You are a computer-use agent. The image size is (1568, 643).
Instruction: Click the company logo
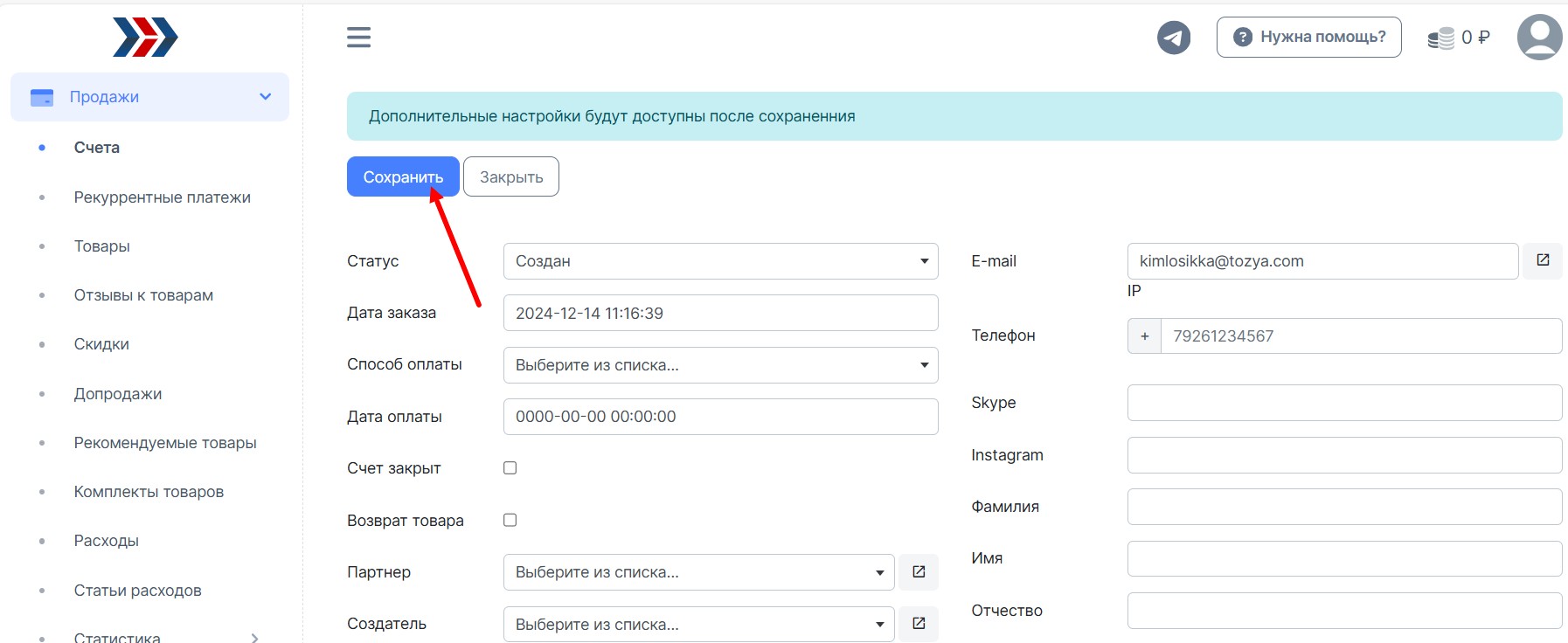[x=145, y=38]
